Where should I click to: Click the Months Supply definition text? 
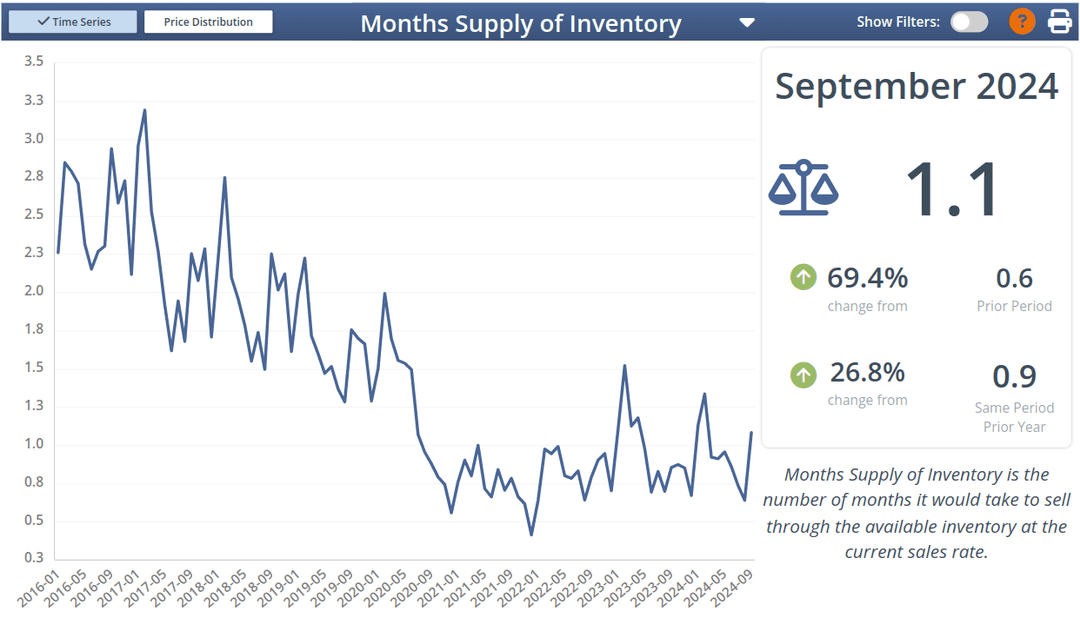click(x=916, y=513)
